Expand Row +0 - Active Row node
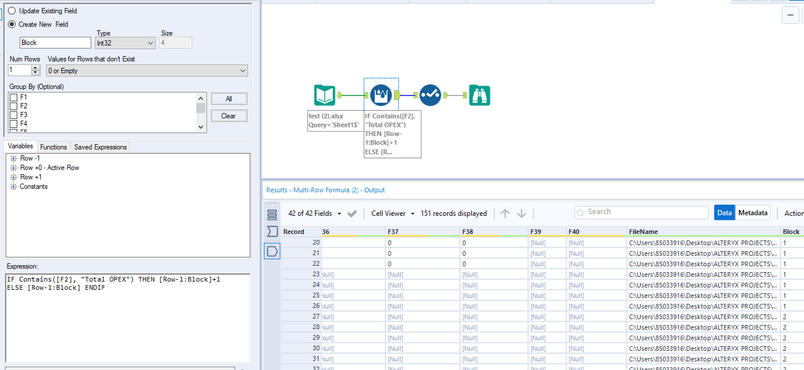 [13, 168]
